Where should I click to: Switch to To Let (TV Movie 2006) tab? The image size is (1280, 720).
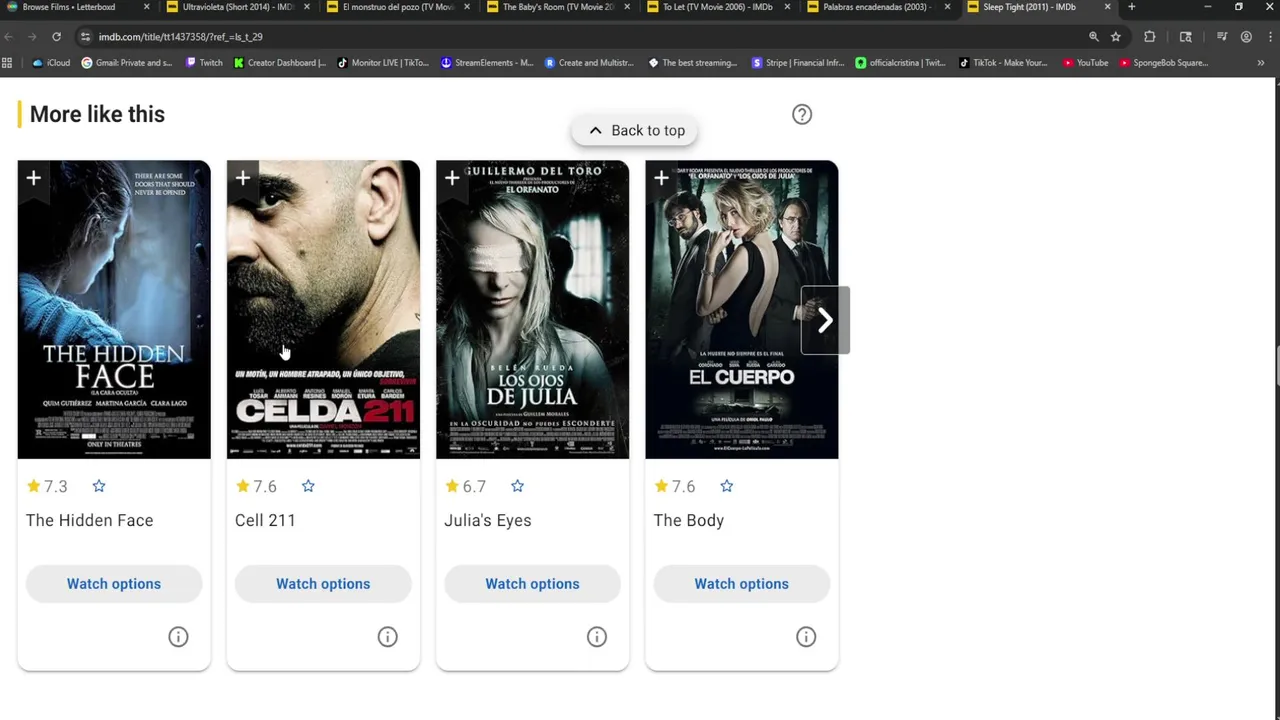click(x=717, y=7)
